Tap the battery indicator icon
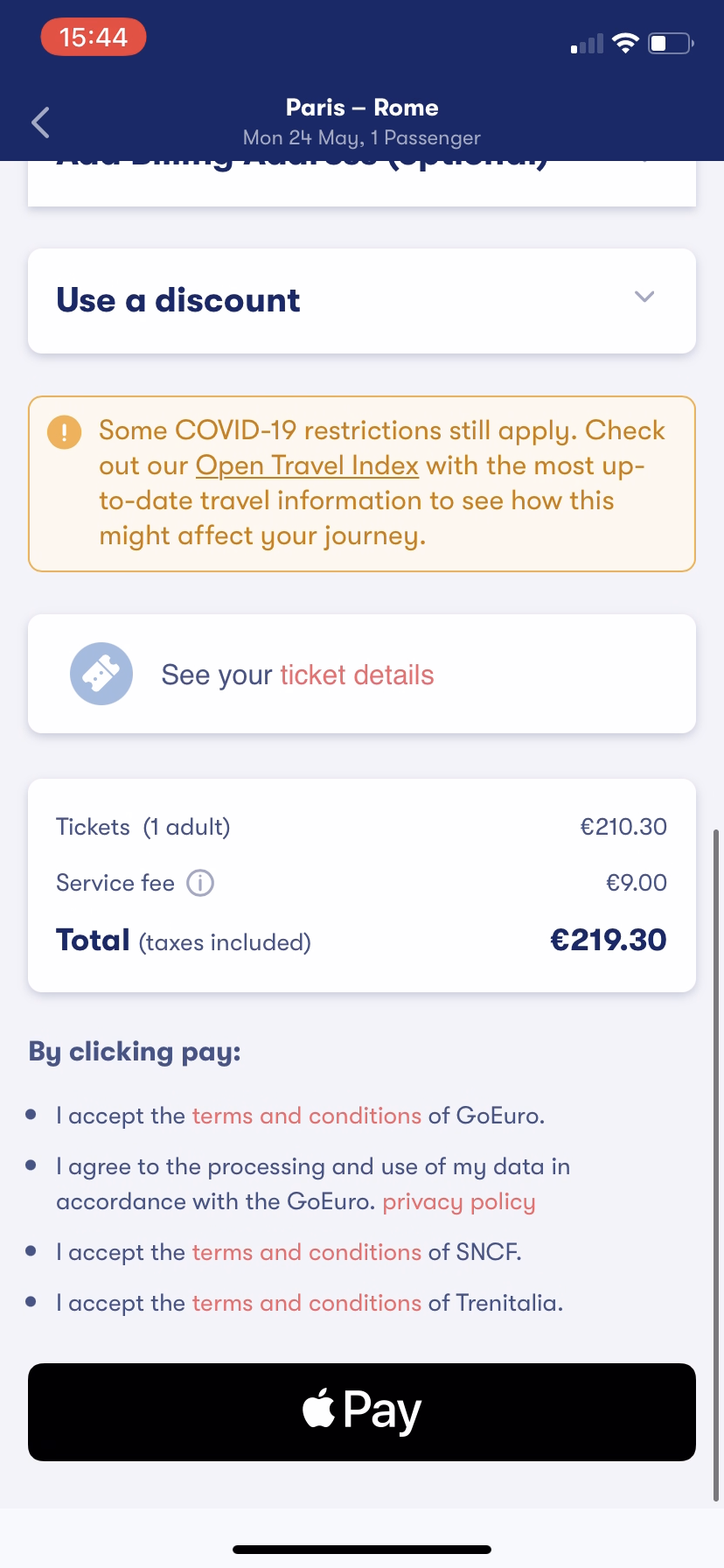 pyautogui.click(x=670, y=43)
